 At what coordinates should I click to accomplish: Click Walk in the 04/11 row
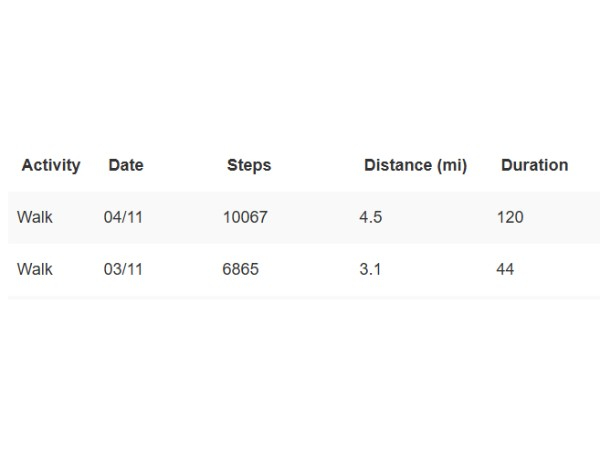(35, 218)
